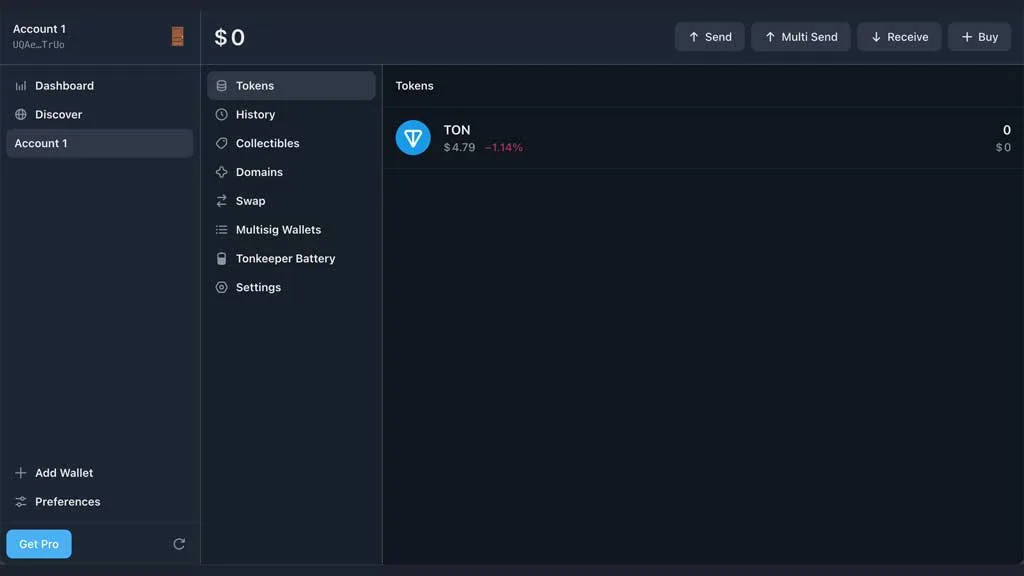Open Tonkeeper Battery from the sidebar

[x=285, y=259]
